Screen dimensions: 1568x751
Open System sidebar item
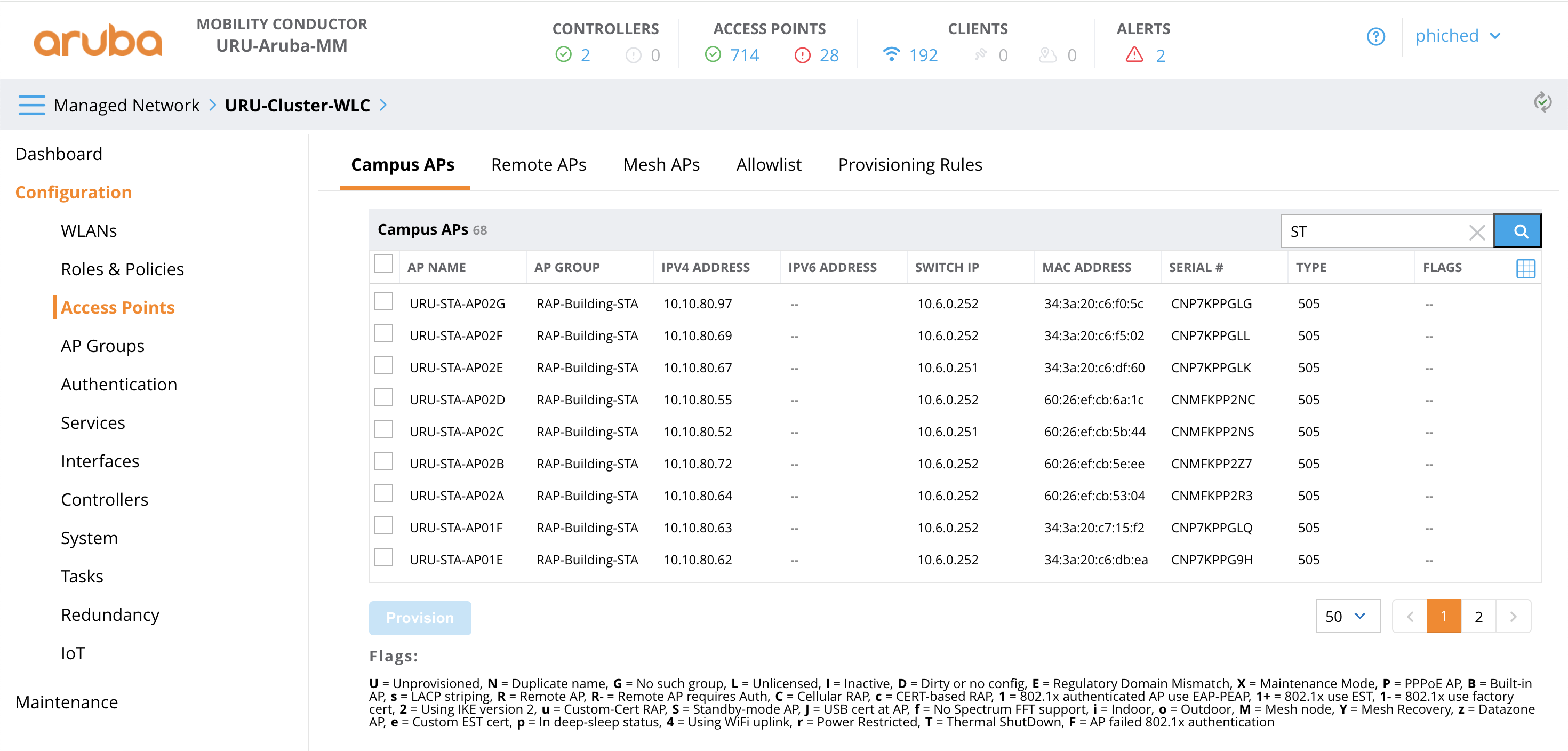[89, 538]
